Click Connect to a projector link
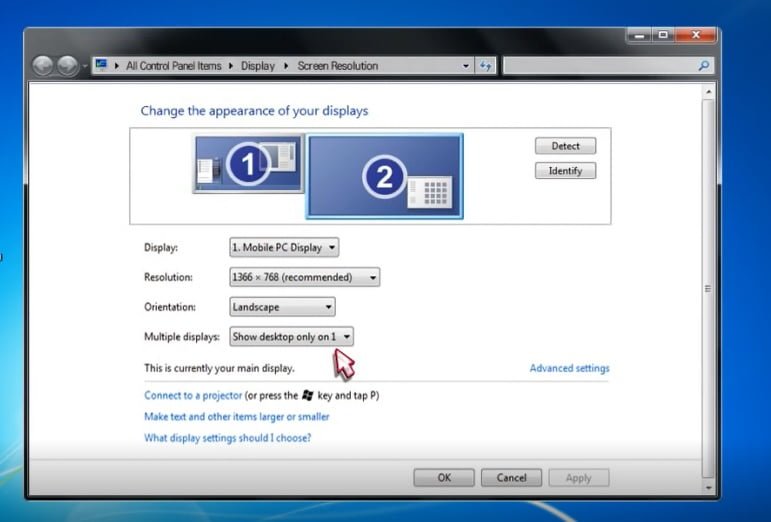Screen dimensions: 771x522 click(x=193, y=395)
